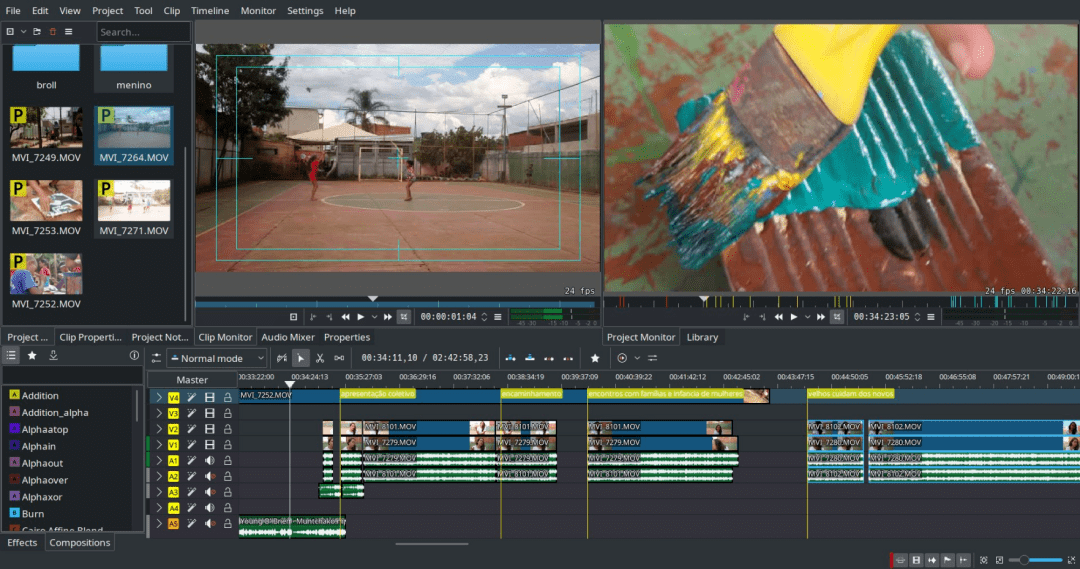Click the track compositing icon left of Normal mode
Image resolution: width=1080 pixels, height=569 pixels.
156,358
